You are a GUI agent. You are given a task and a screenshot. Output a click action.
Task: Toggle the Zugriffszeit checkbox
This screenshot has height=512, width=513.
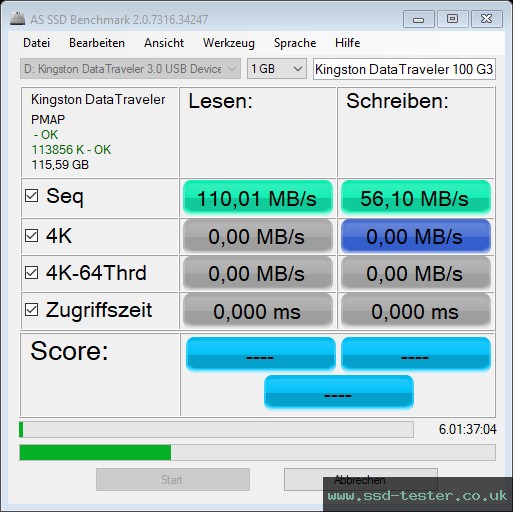(x=32, y=310)
